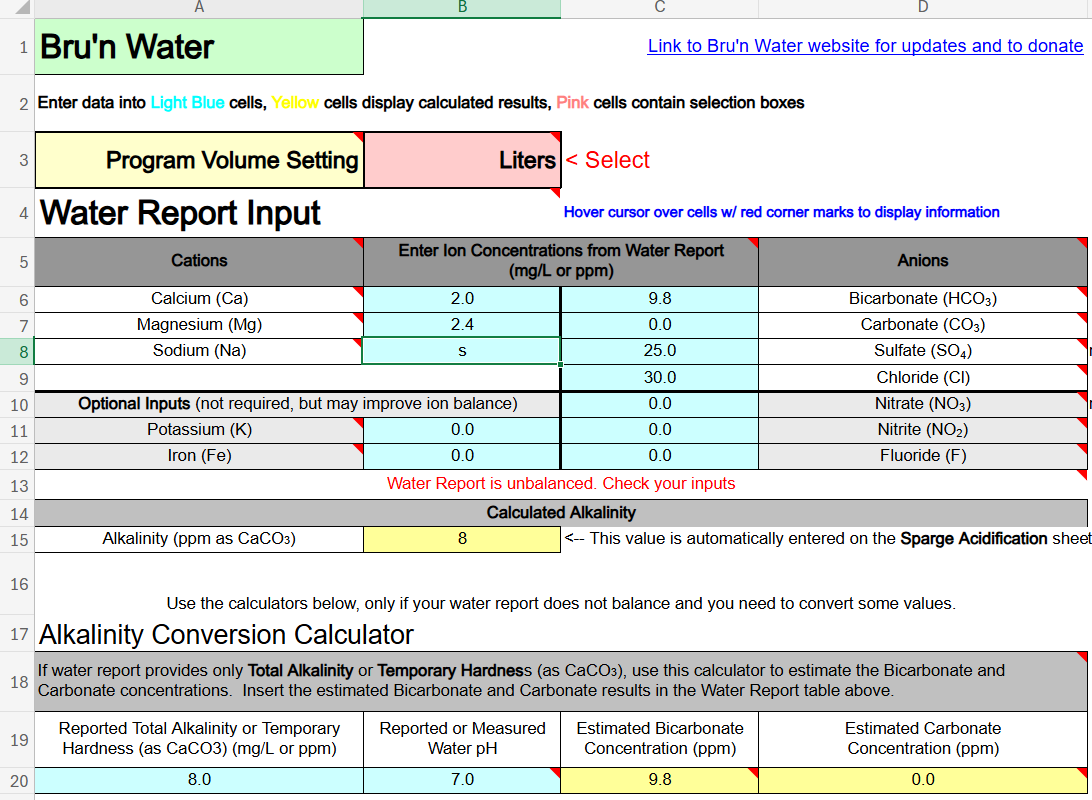Click the Calcium (Ca) label cell
Screen dimensions: 1092x800
(x=199, y=299)
